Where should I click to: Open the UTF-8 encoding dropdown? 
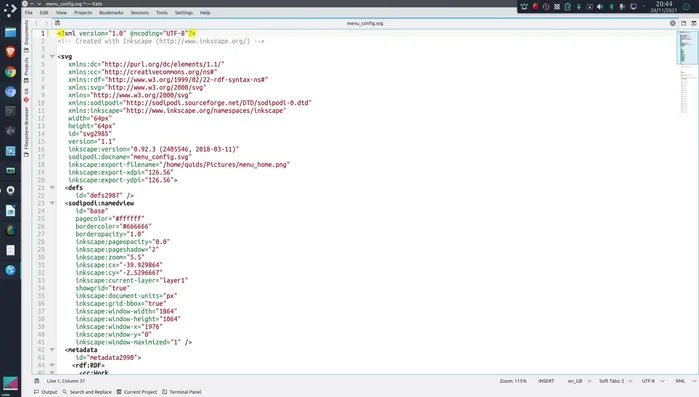(653, 381)
